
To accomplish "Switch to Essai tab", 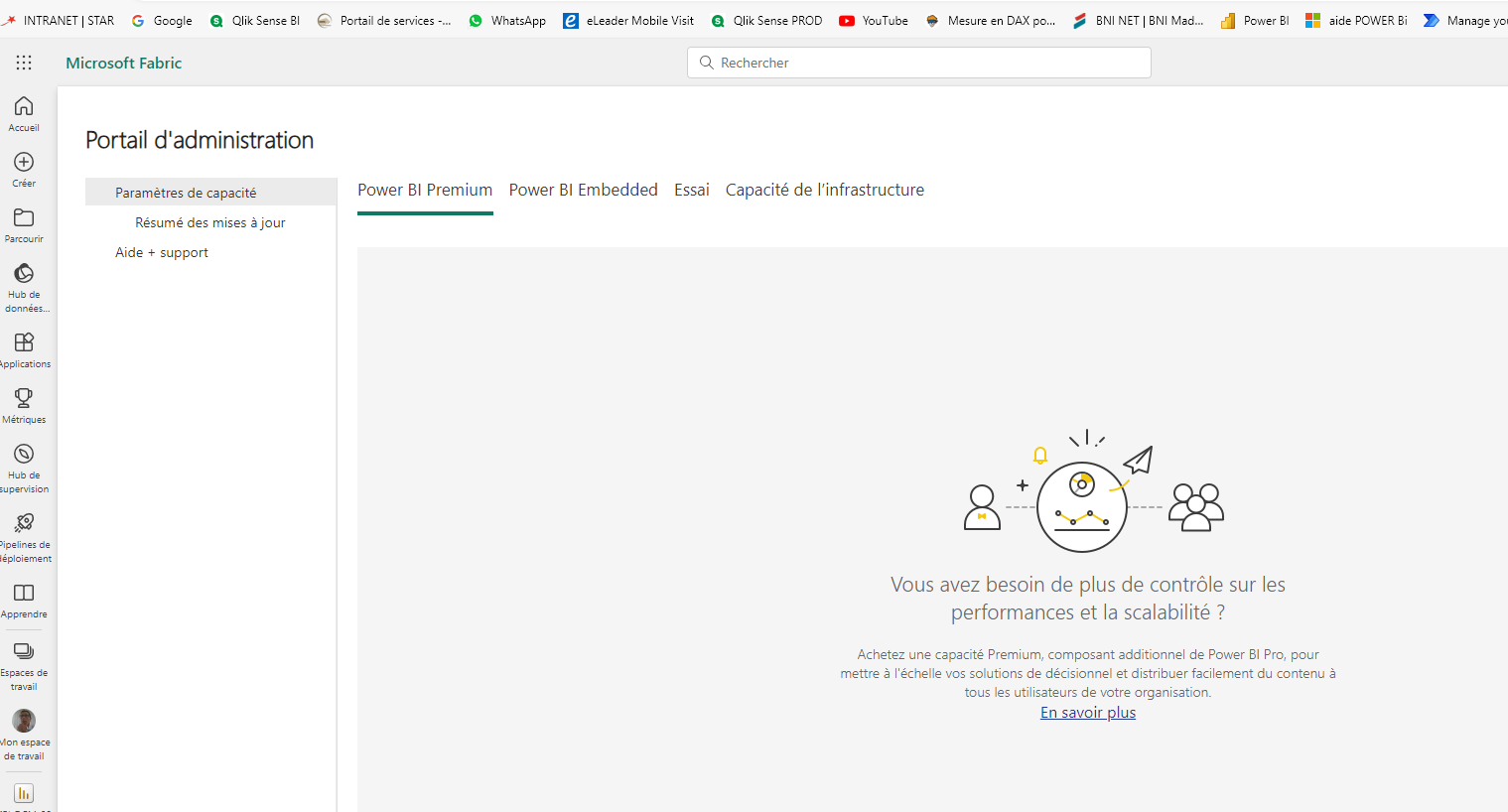I will click(692, 190).
